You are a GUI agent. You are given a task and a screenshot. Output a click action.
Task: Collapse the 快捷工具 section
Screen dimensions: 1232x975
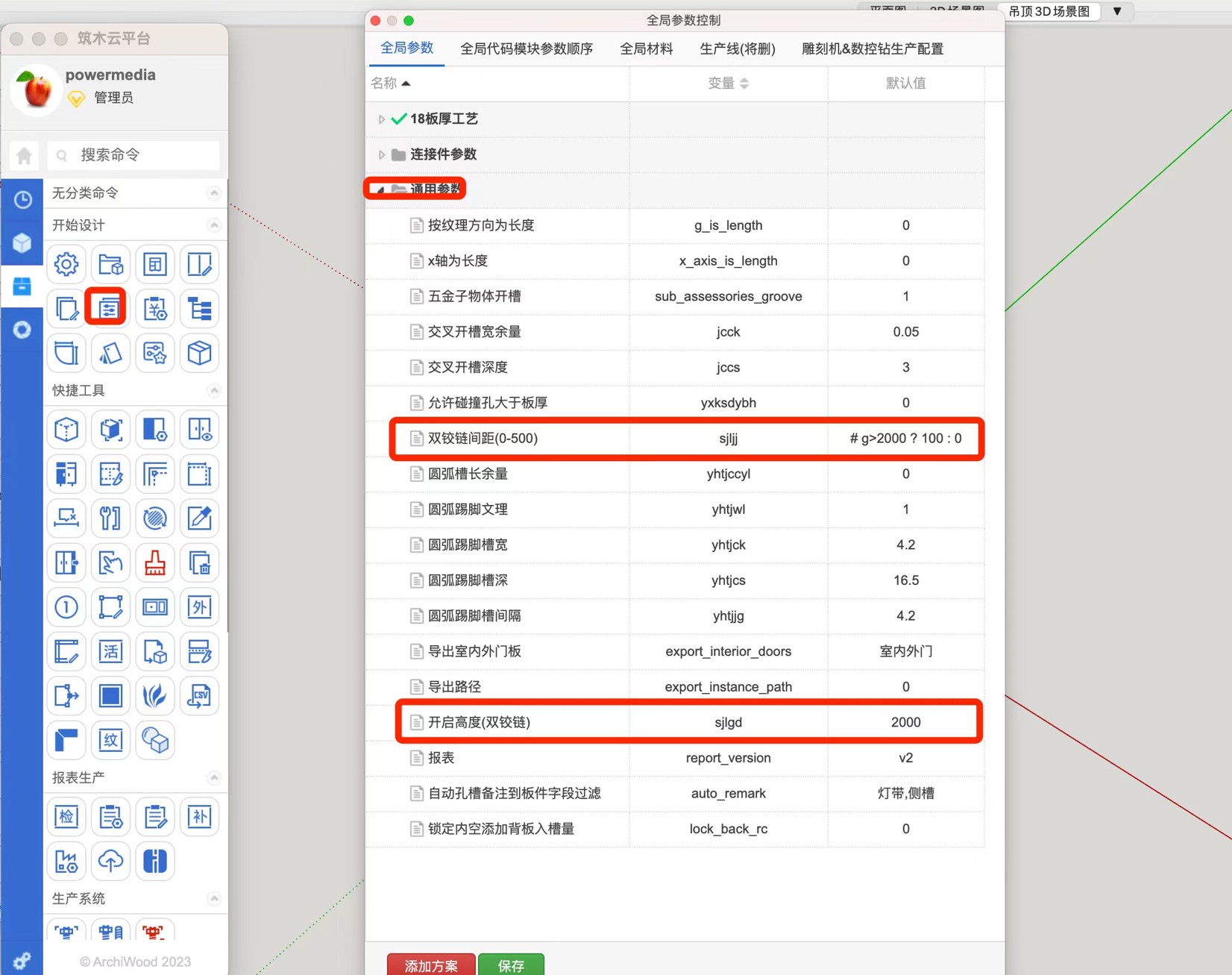[x=214, y=391]
